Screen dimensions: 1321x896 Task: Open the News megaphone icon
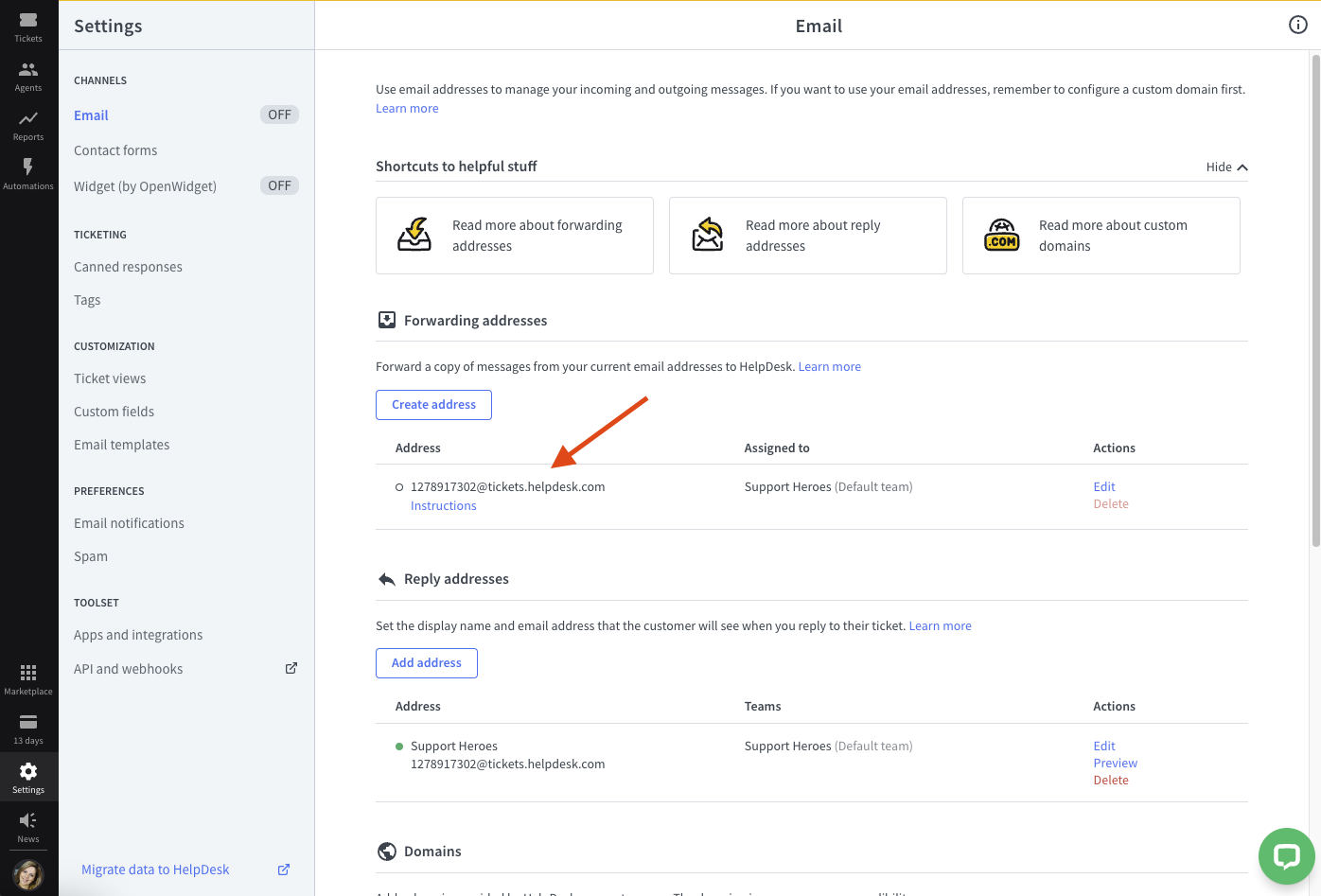coord(28,827)
